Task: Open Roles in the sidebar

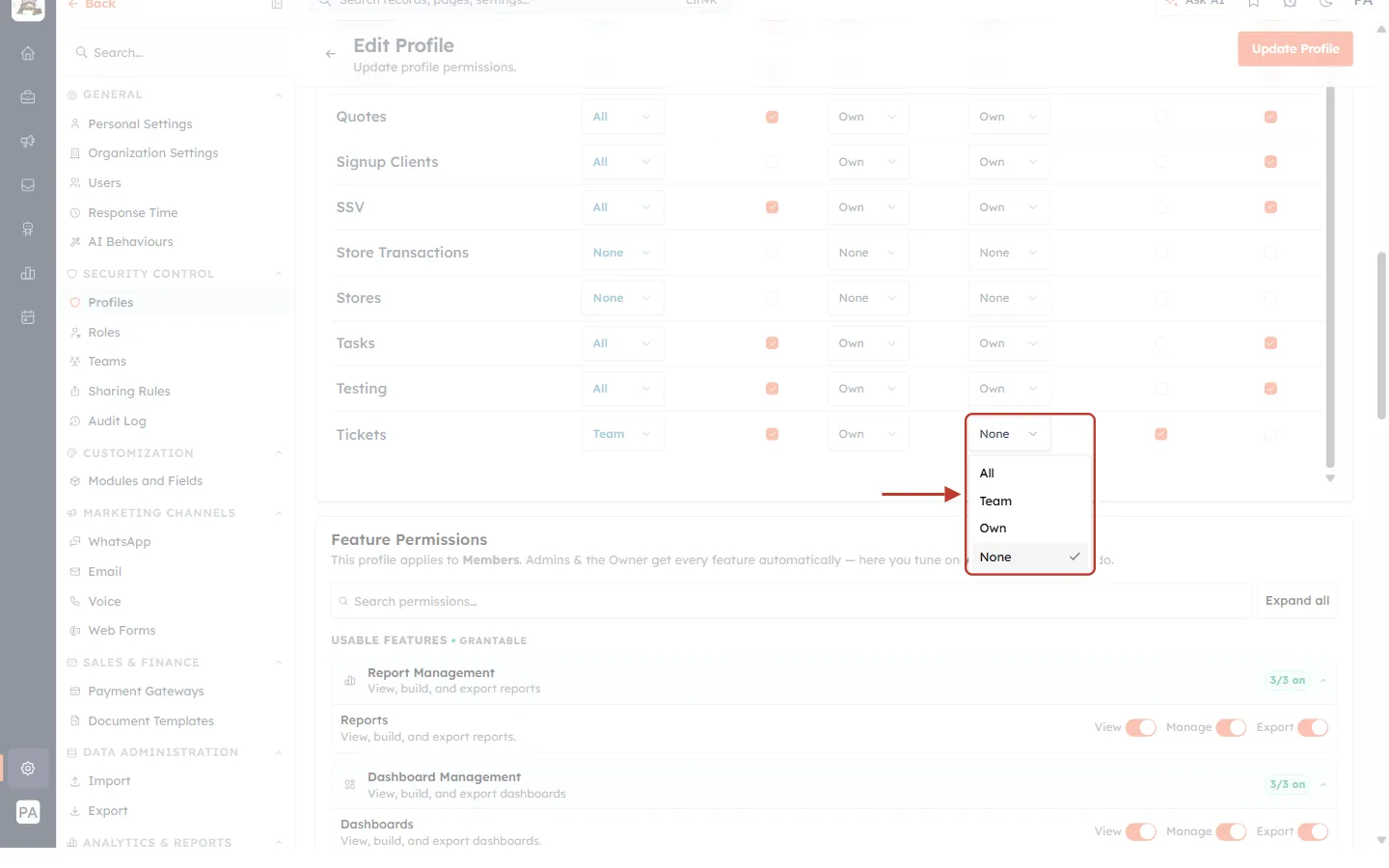Action: 104,333
